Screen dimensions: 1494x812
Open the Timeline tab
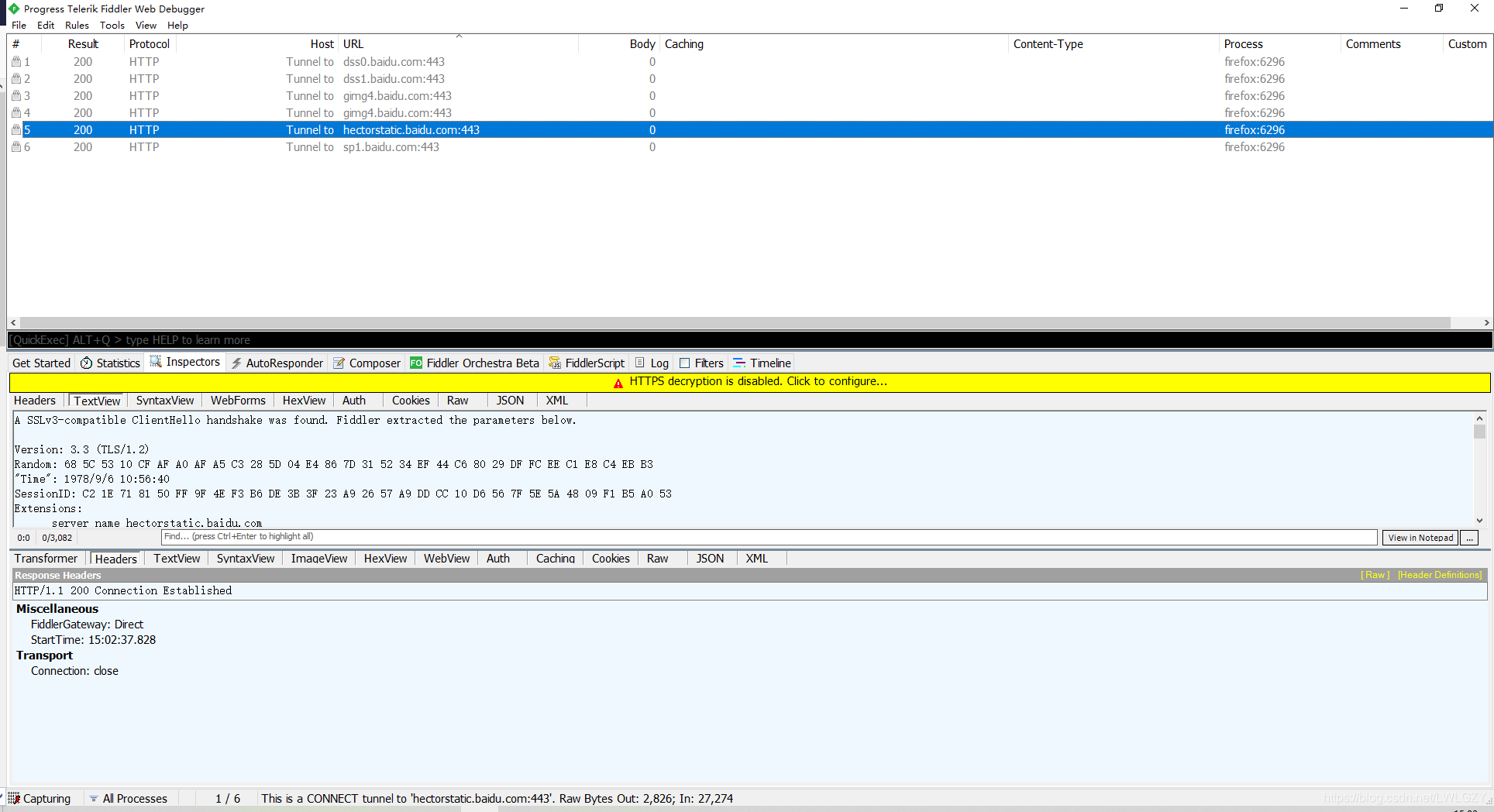coord(762,363)
